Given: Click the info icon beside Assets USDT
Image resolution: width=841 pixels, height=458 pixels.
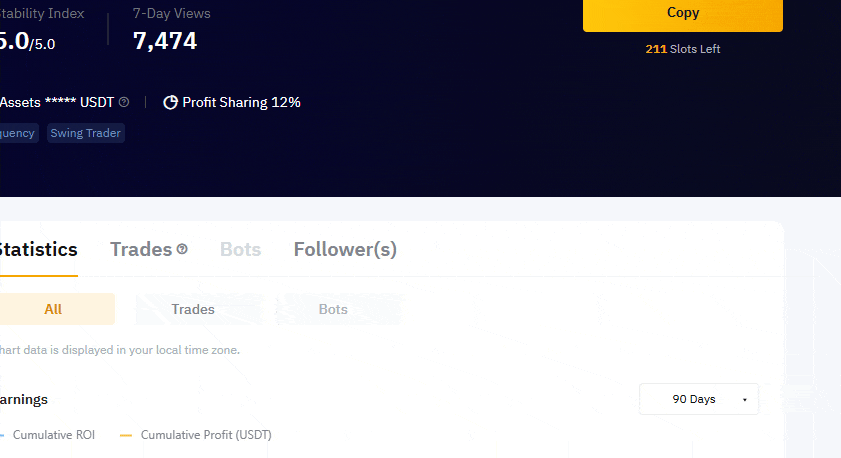Looking at the screenshot, I should click(x=124, y=102).
